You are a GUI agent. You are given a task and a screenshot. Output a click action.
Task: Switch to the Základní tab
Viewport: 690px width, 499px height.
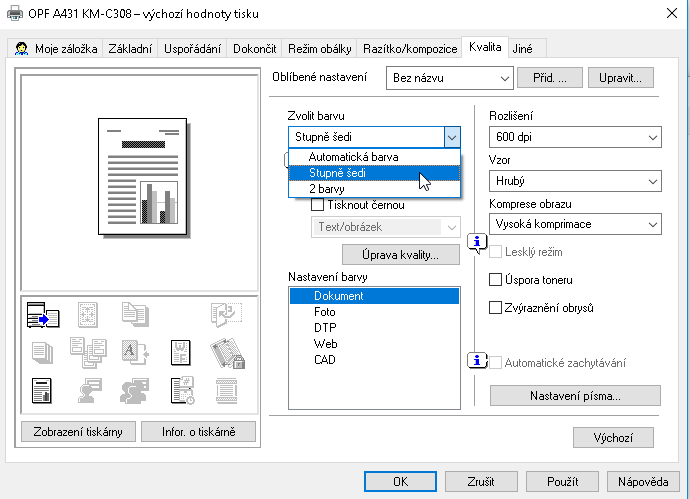(x=130, y=48)
